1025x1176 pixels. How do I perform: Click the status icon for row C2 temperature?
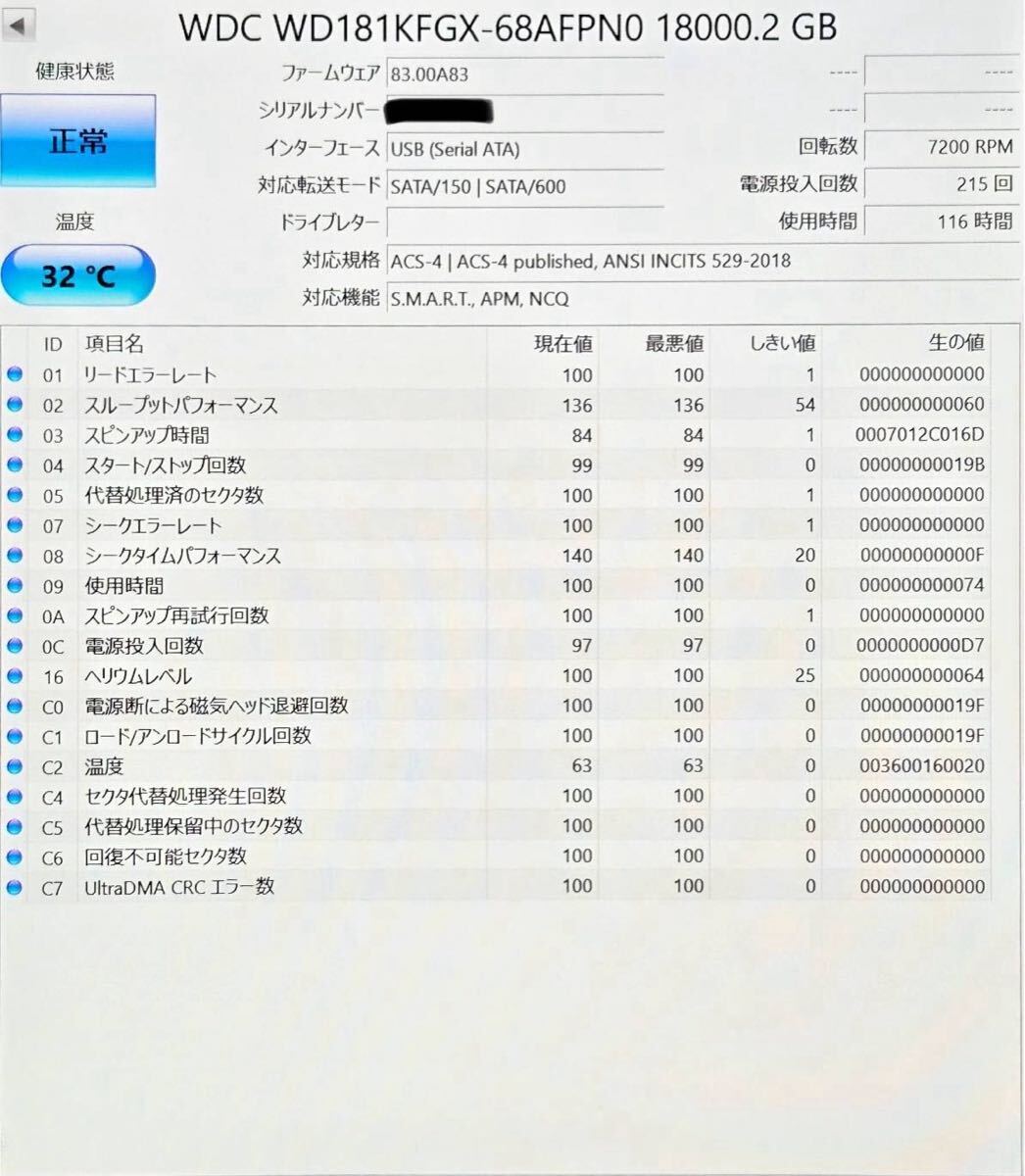point(14,766)
